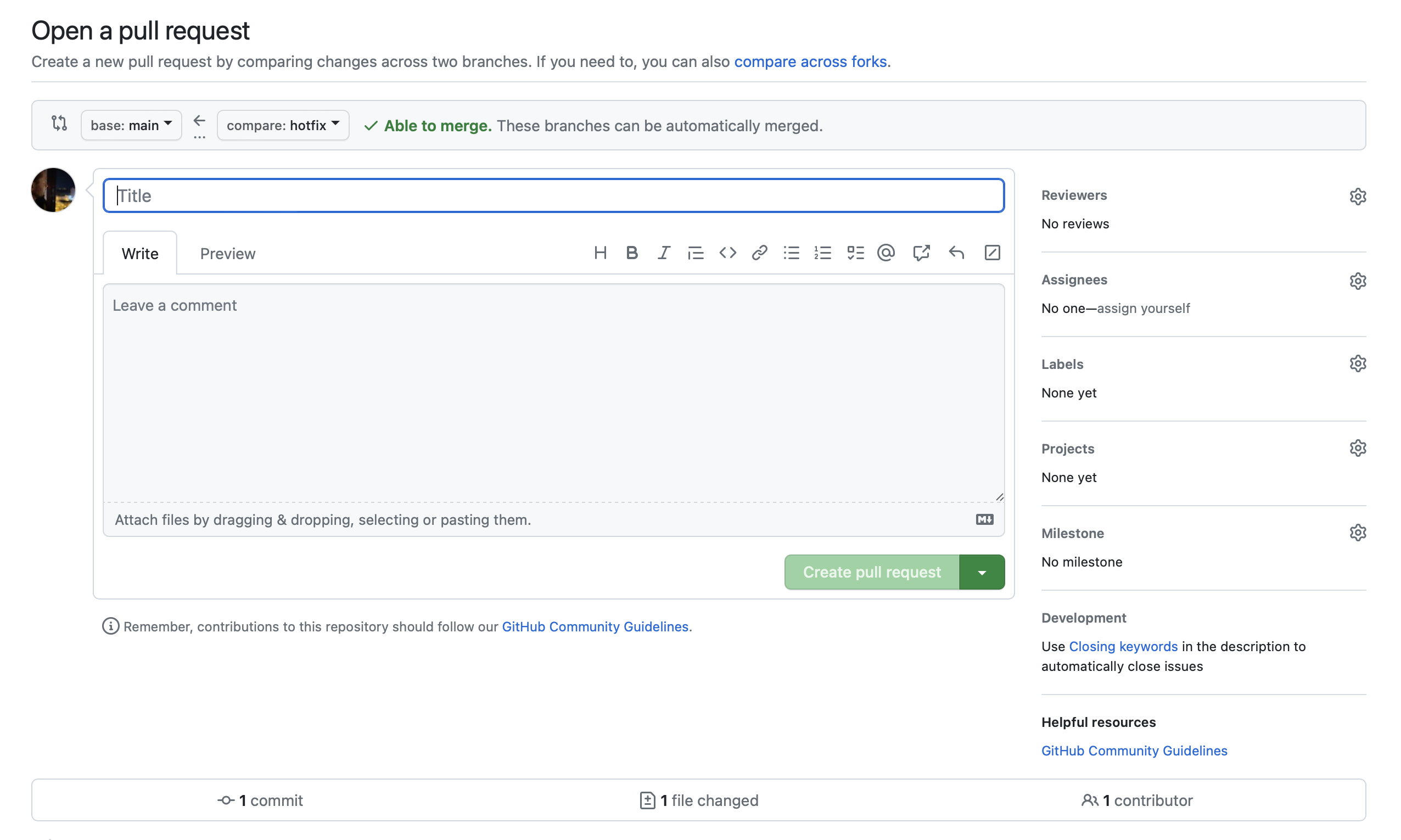Screen dimensions: 1401x840
Task: Click the user avatar
Action: coord(53,190)
